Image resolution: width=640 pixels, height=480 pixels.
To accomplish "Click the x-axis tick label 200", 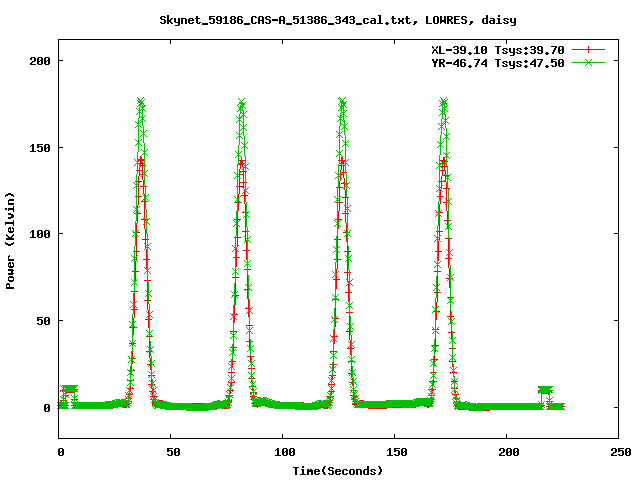I will [x=509, y=452].
